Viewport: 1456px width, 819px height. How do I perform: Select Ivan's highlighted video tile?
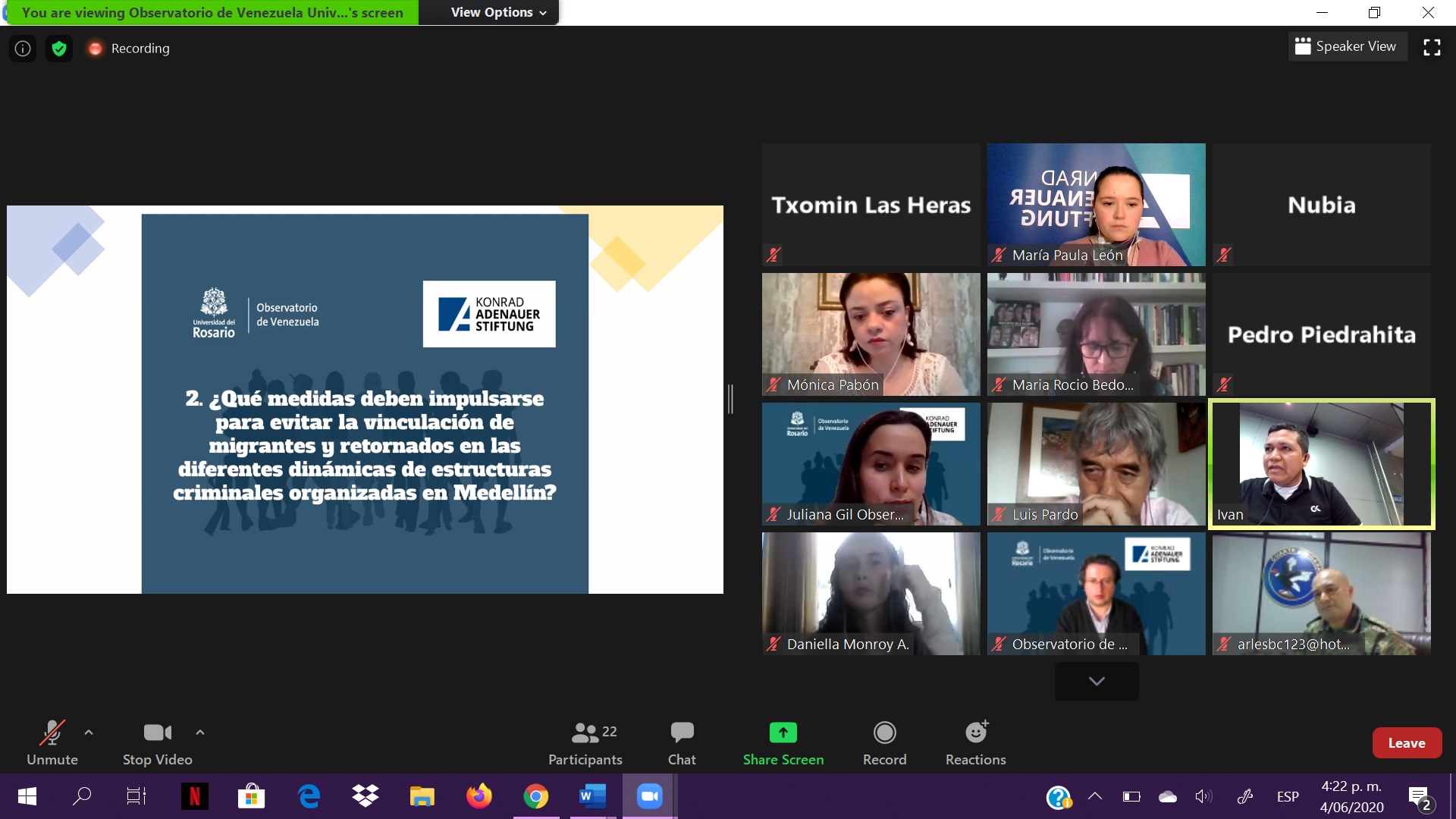pos(1321,463)
